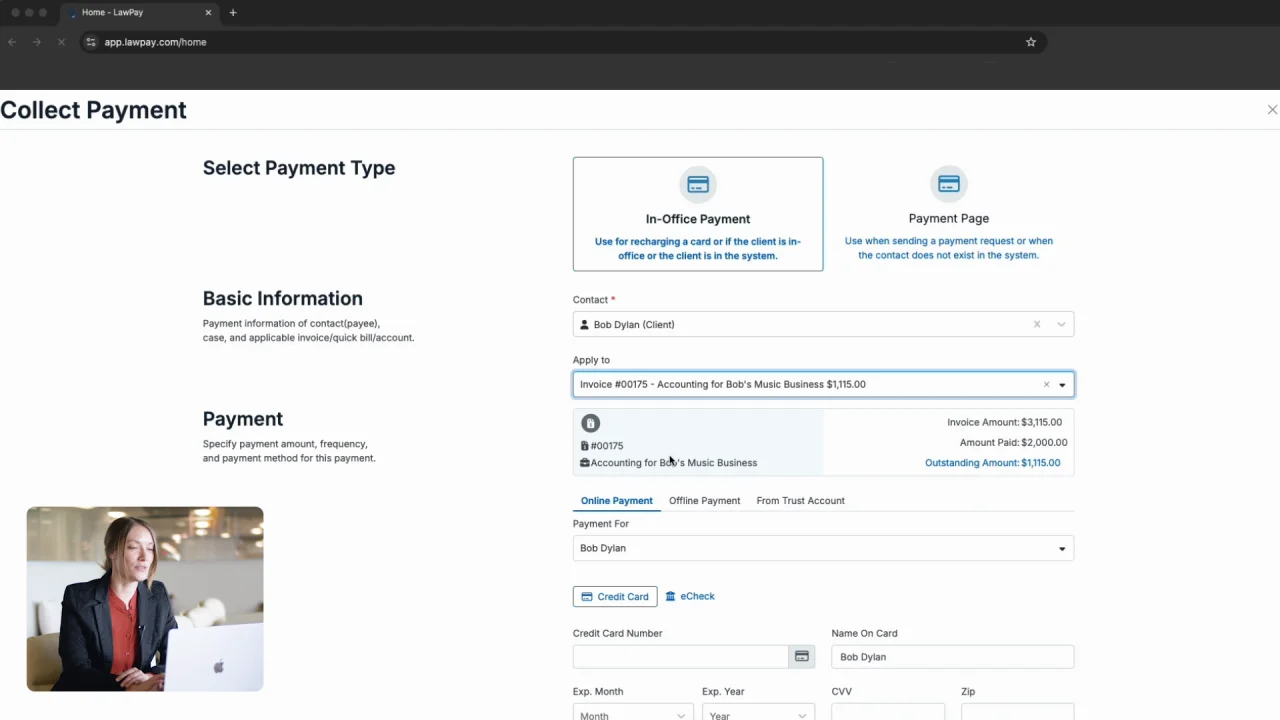Click the Zip input field
The width and height of the screenshot is (1280, 720).
[x=1017, y=713]
